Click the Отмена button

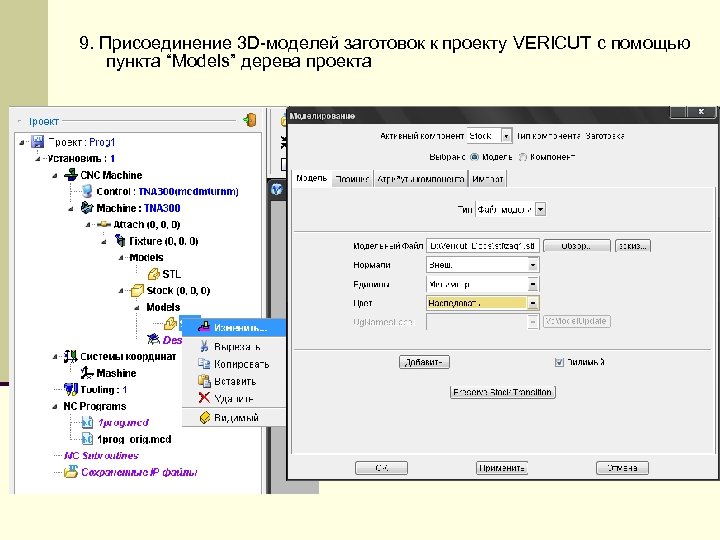click(x=622, y=468)
